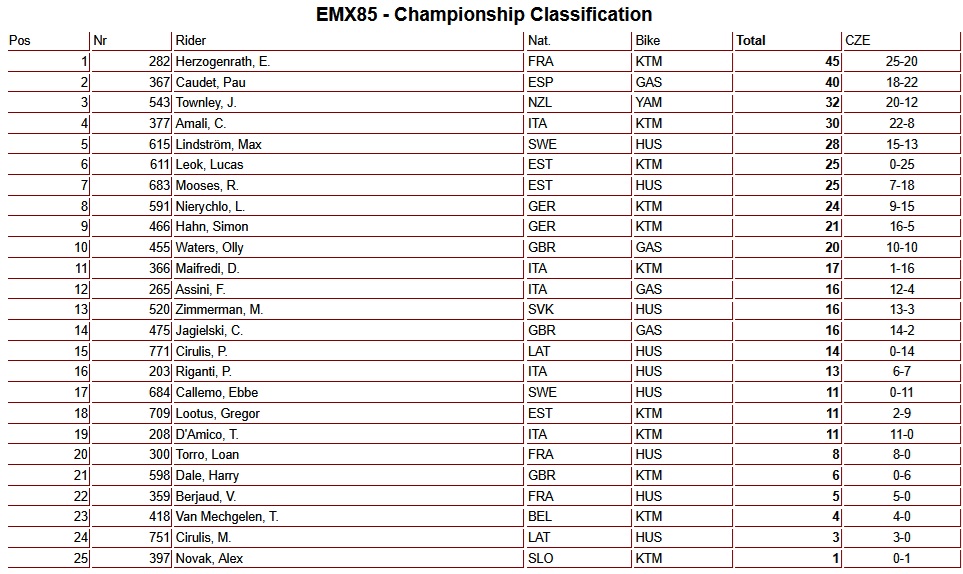
Task: Click the 25-20 CZE score cell
Action: coord(902,61)
